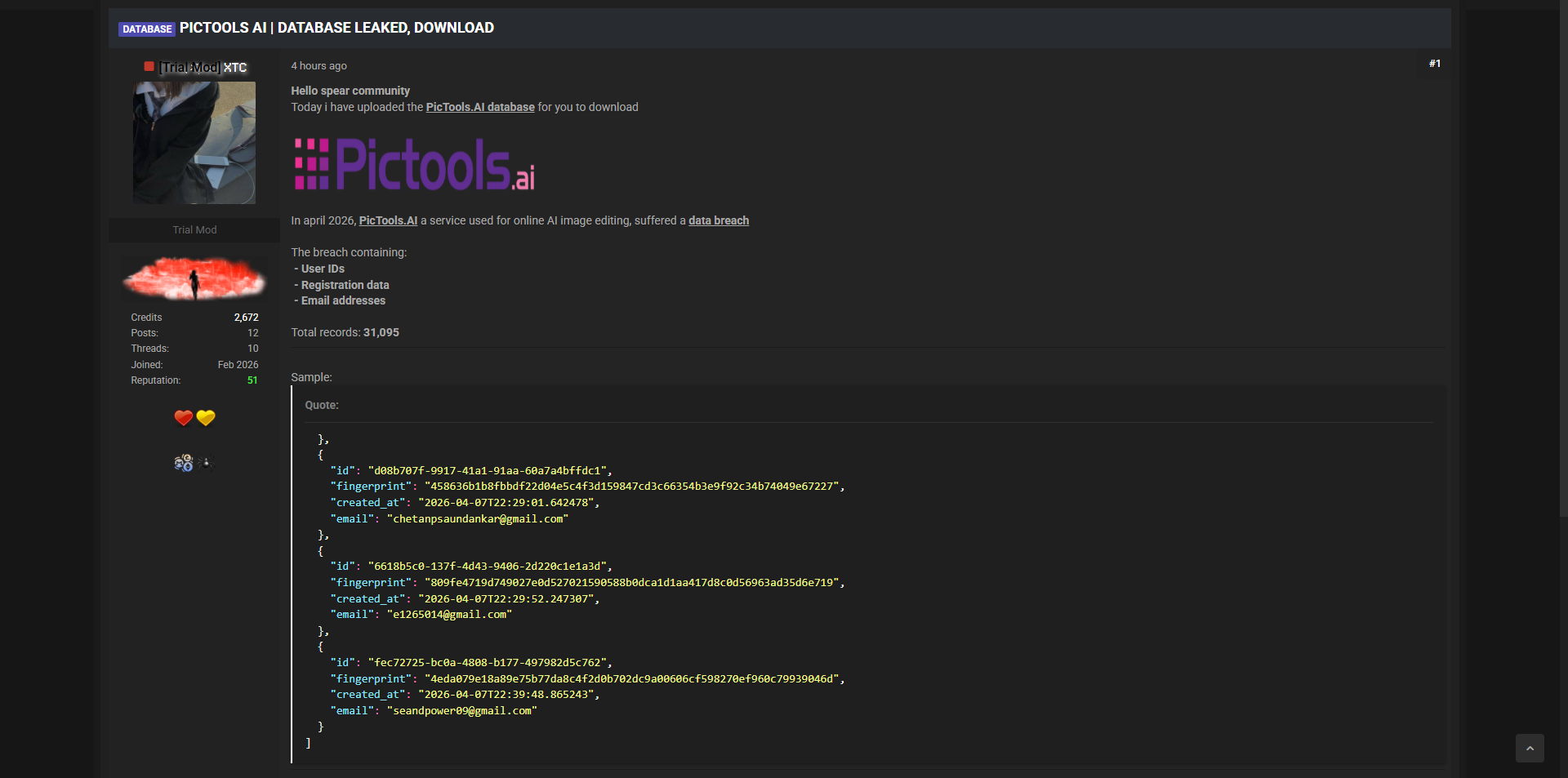The width and height of the screenshot is (1568, 778).
Task: Open the poster's avatar image
Action: point(194,143)
